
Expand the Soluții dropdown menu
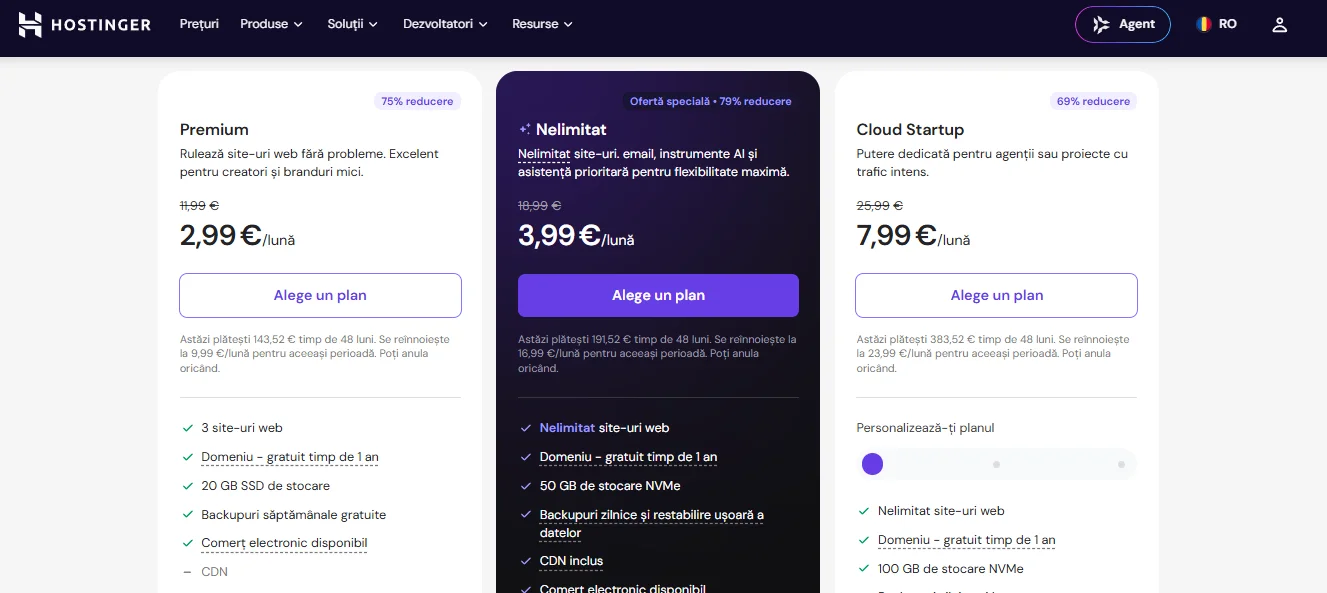coord(353,24)
